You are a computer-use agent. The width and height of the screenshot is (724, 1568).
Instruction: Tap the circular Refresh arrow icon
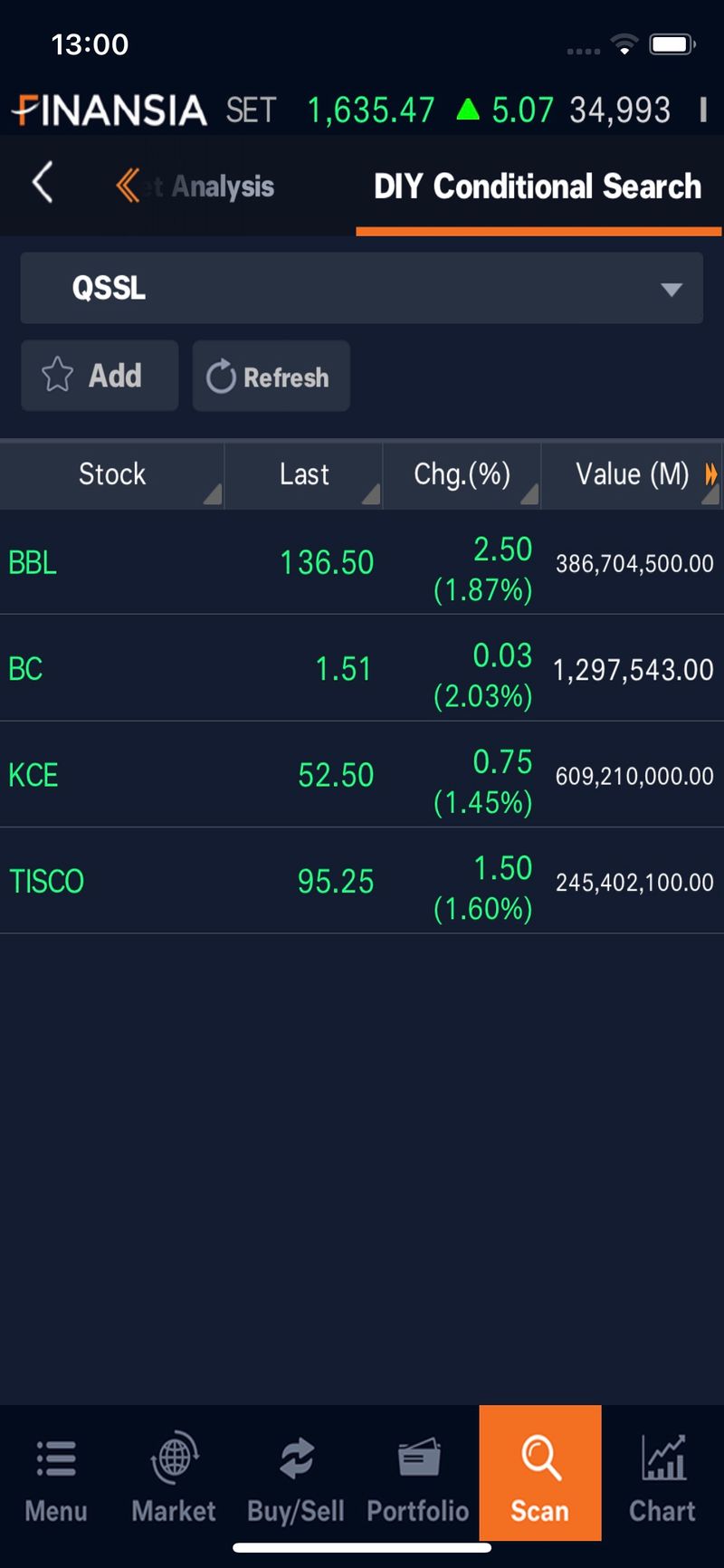click(x=221, y=377)
